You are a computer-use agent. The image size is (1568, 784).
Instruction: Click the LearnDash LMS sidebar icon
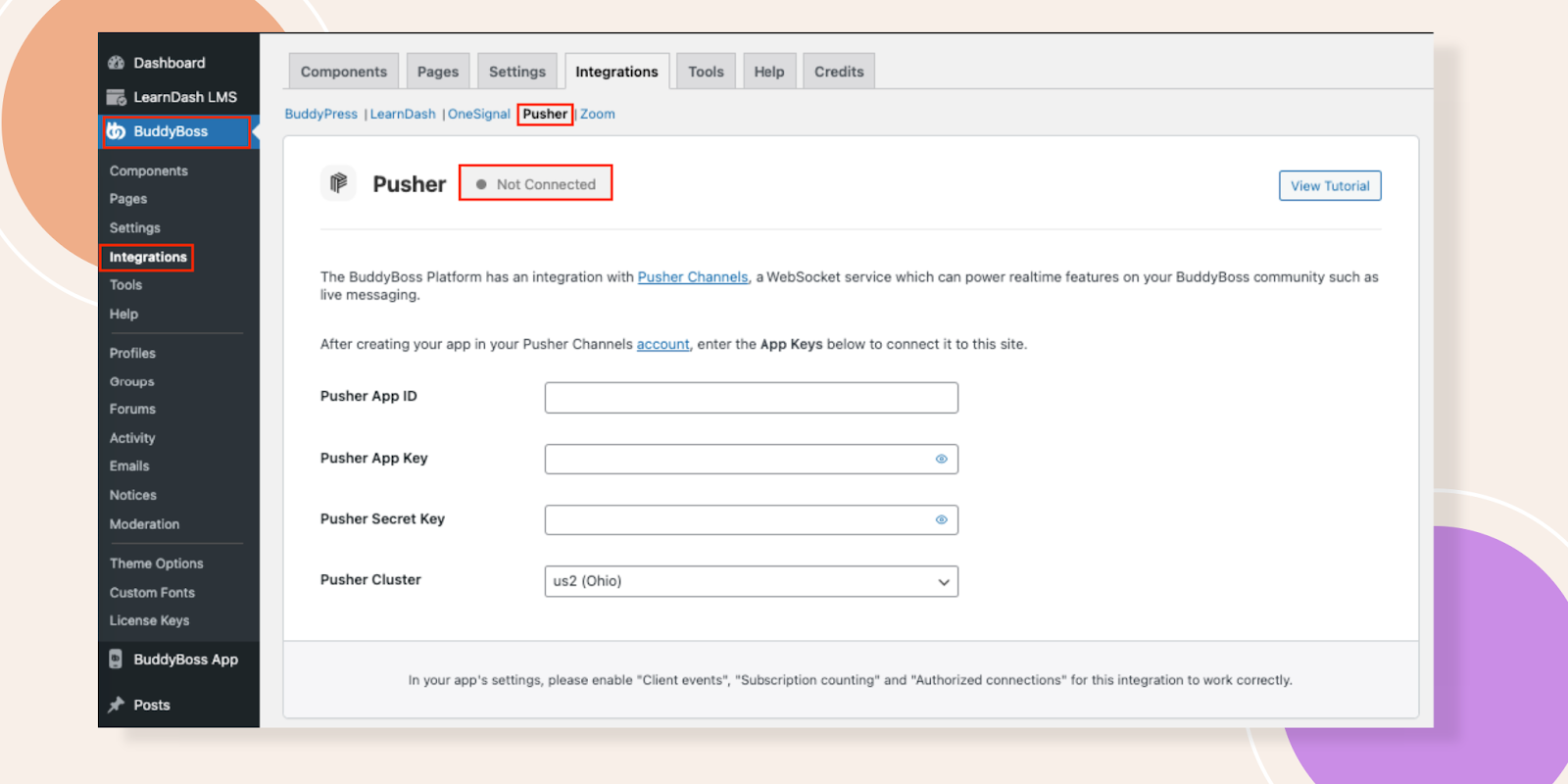116,97
